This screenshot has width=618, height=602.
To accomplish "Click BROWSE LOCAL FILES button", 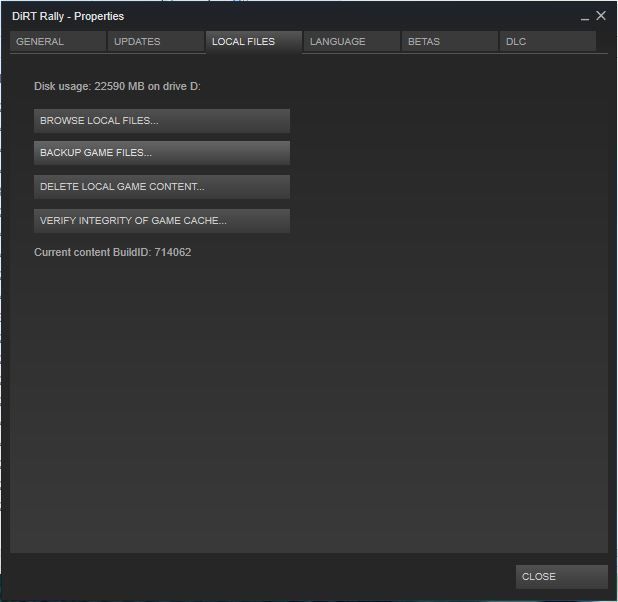I will pyautogui.click(x=162, y=121).
